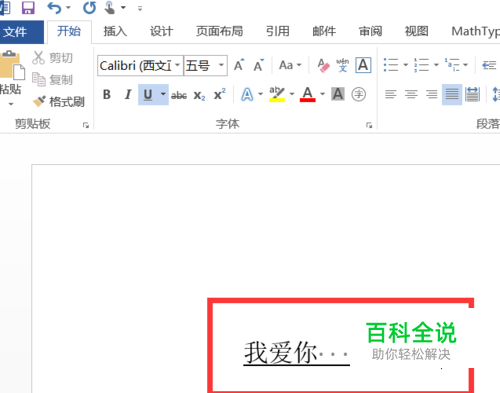
Task: Toggle superscript formatting
Action: coord(220,95)
